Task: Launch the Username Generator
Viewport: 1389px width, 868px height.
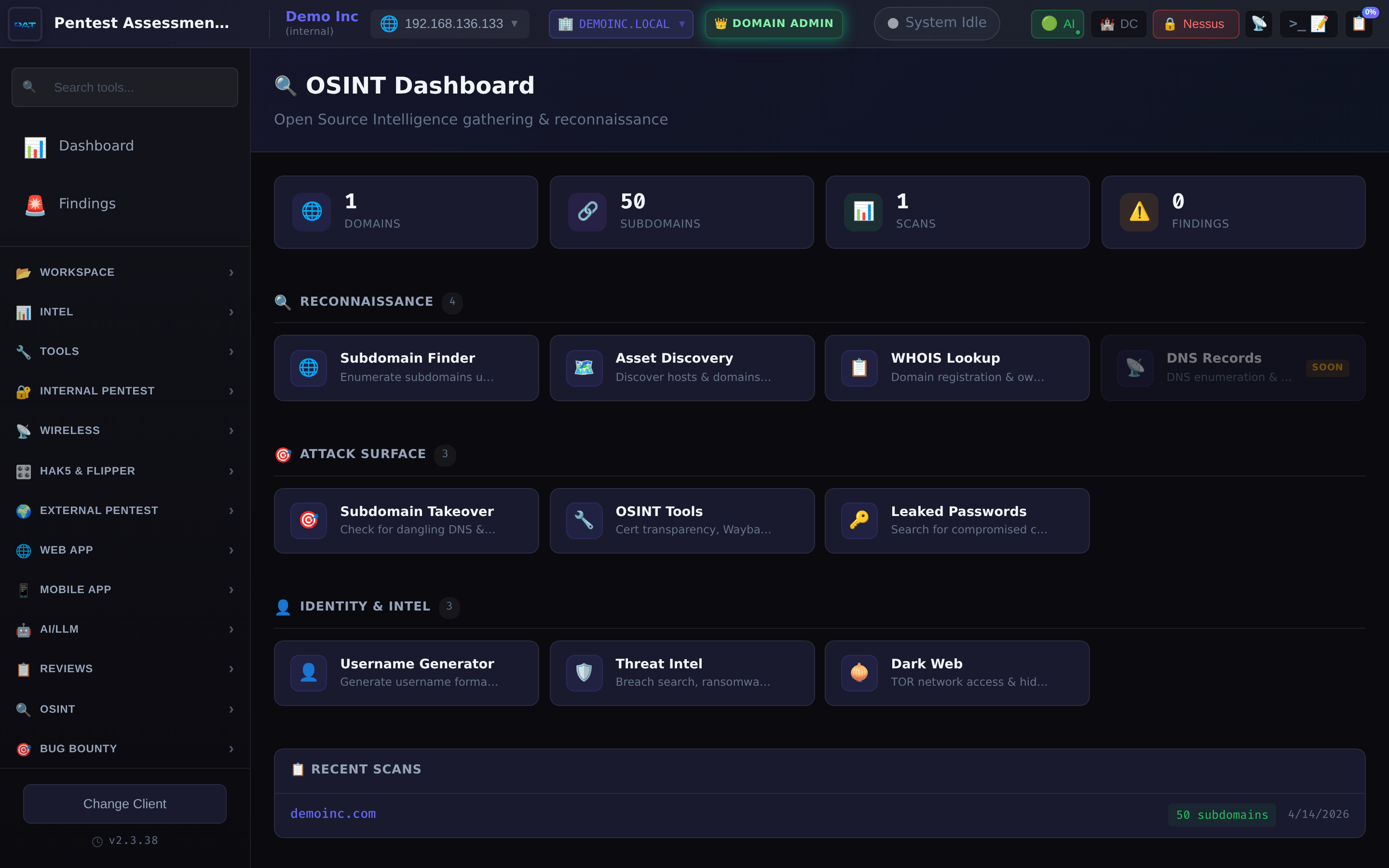Action: [x=406, y=672]
